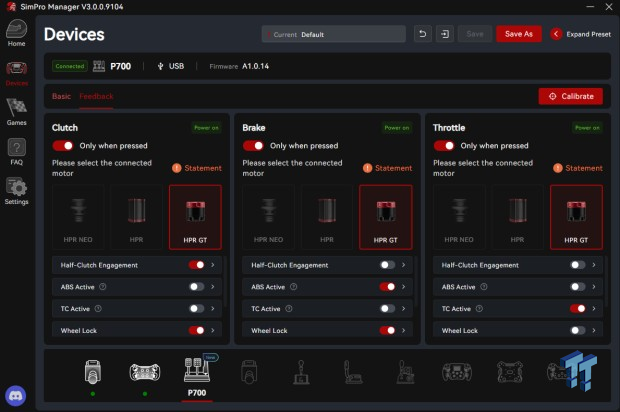Click the info icon next to Throttle ABS Active
The width and height of the screenshot is (620, 412).
coord(484,287)
